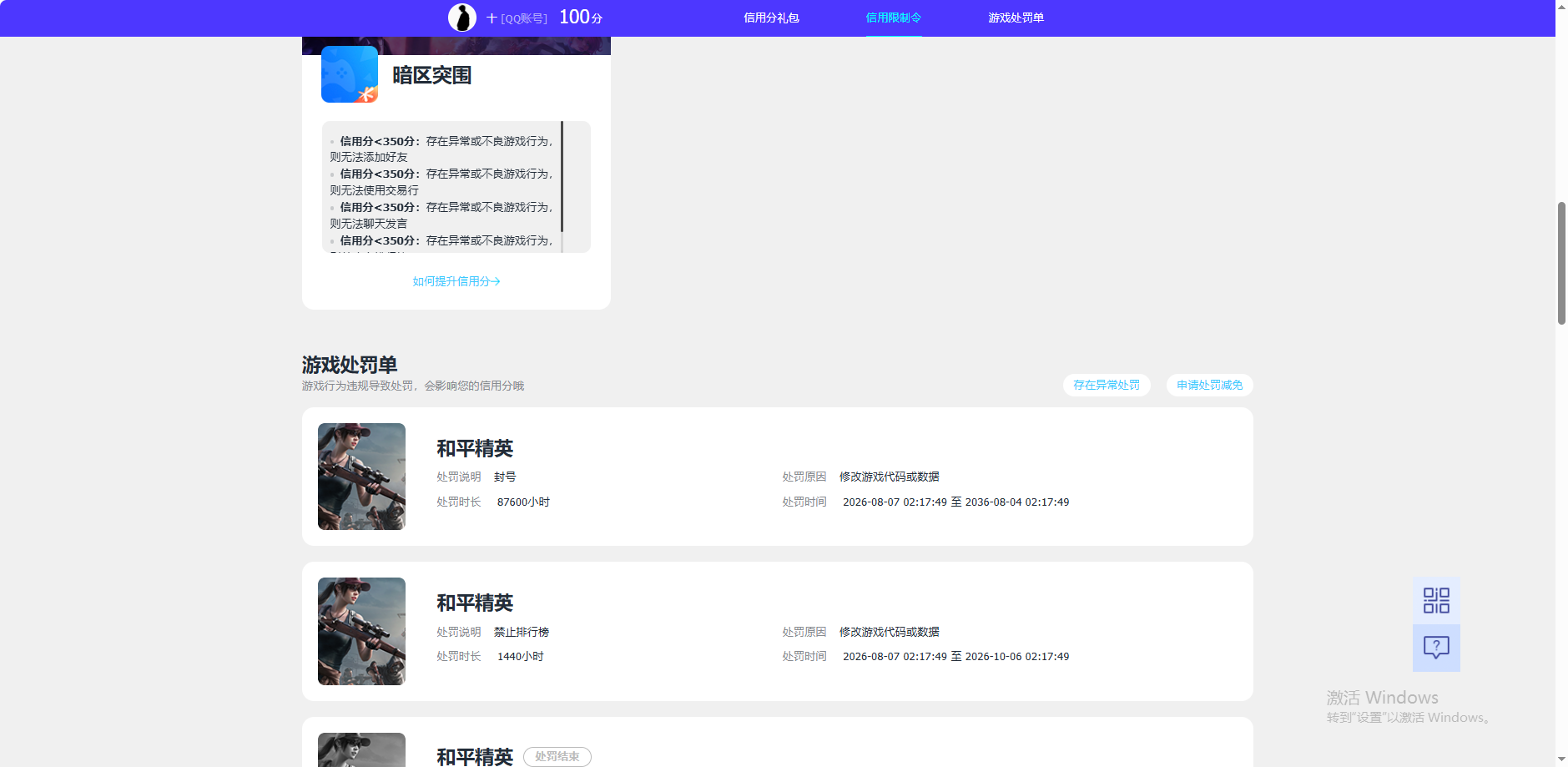Click the 1440小时 duration value

pos(521,656)
